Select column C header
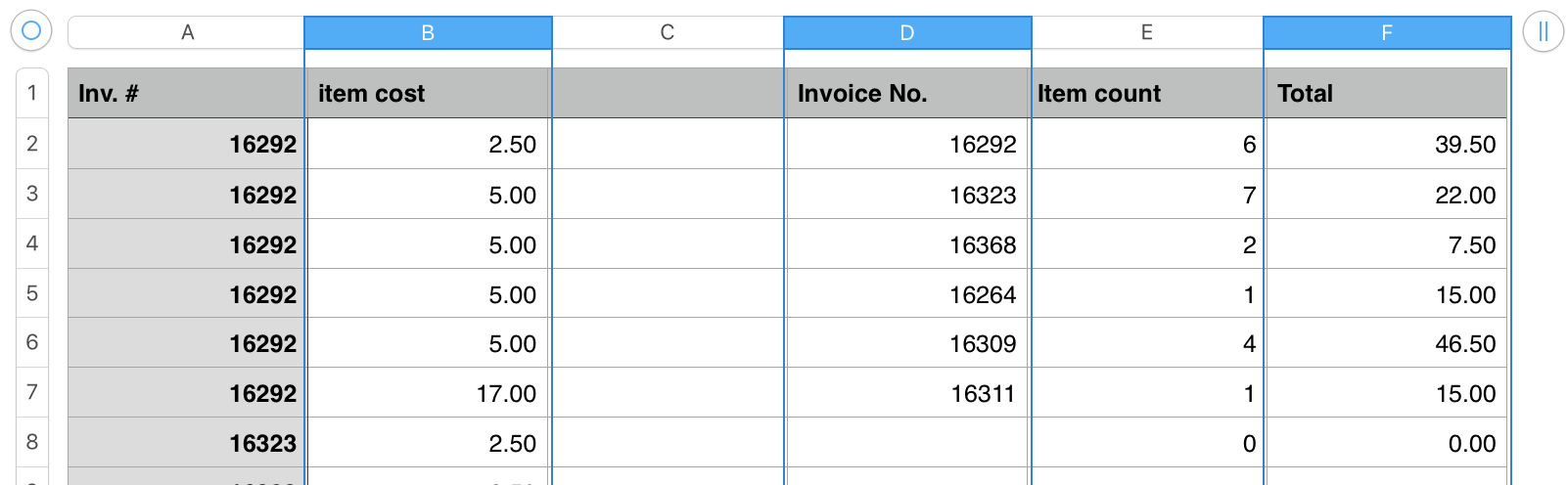The width and height of the screenshot is (1568, 485). (x=668, y=32)
